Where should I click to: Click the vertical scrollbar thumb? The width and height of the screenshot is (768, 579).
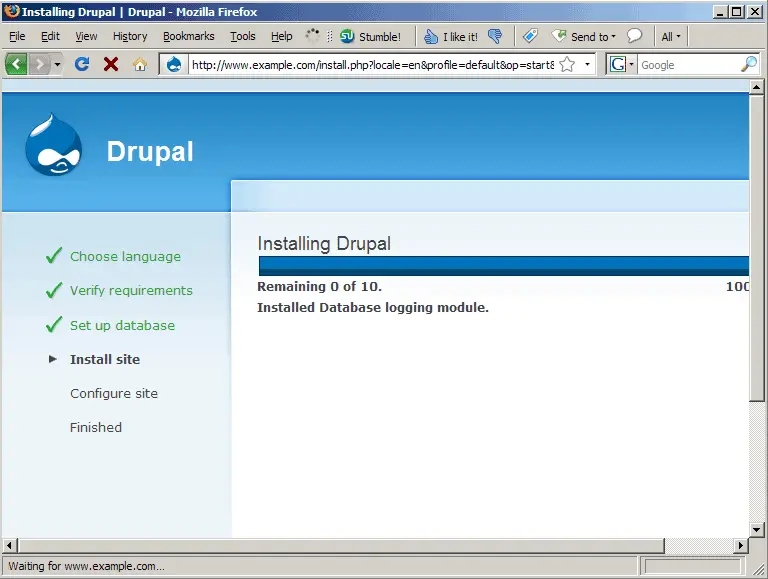pyautogui.click(x=756, y=248)
